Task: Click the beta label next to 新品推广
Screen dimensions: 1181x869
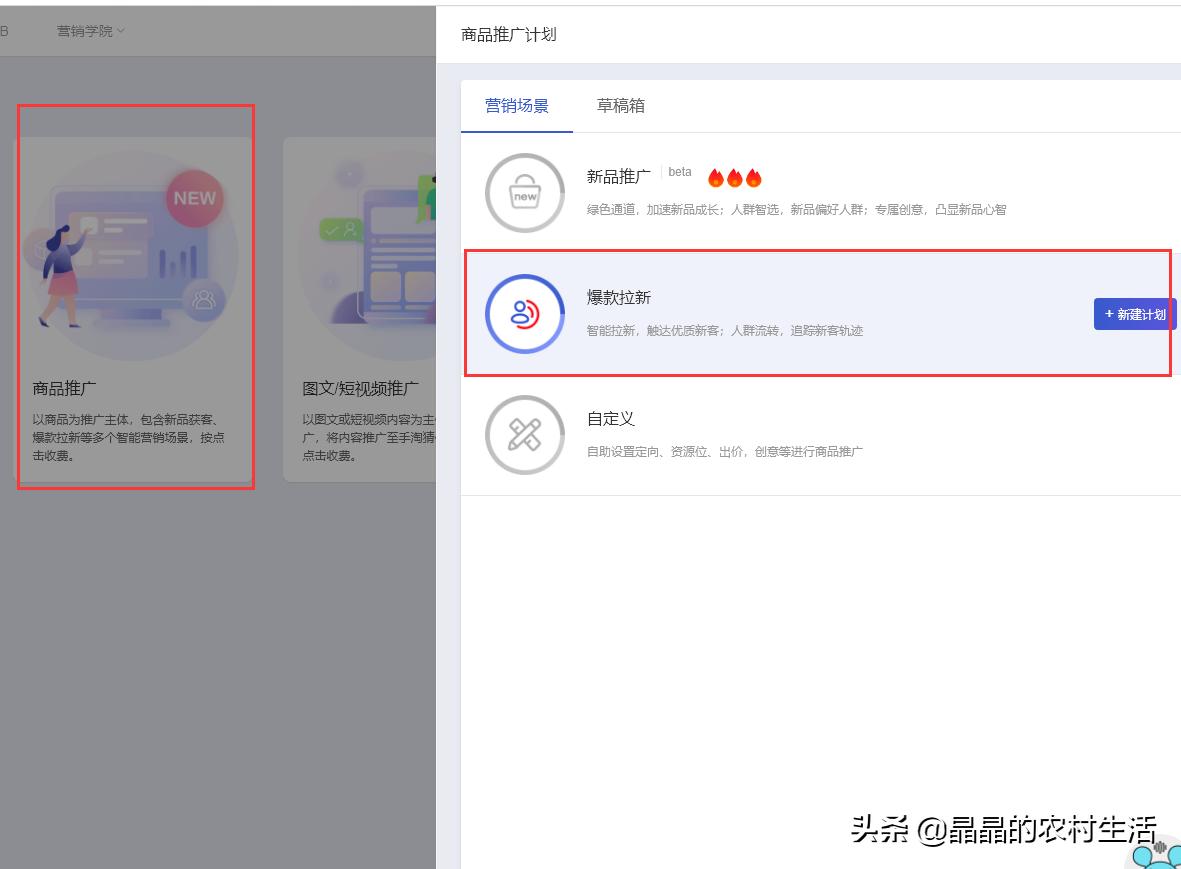Action: (x=680, y=171)
